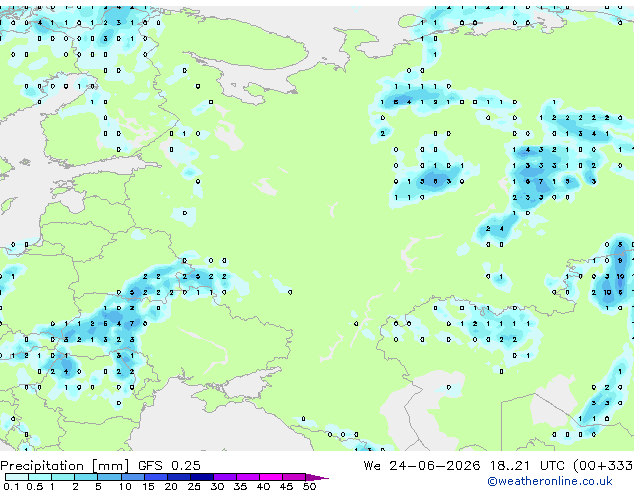Choose the 20–25 mm dark blue swatch
The width and height of the screenshot is (634, 490).
[x=179, y=477]
